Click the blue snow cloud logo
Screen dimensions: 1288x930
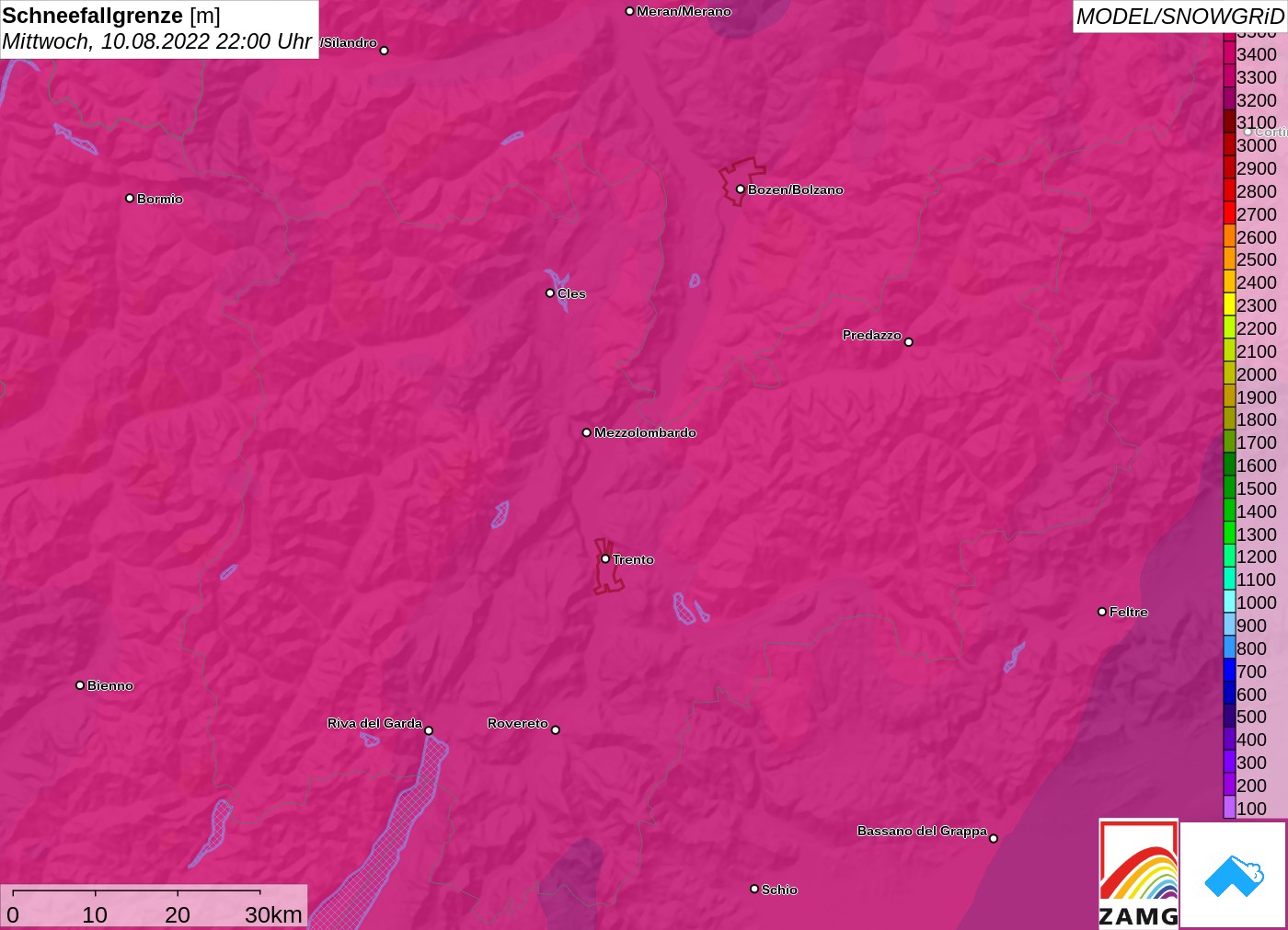(1234, 875)
